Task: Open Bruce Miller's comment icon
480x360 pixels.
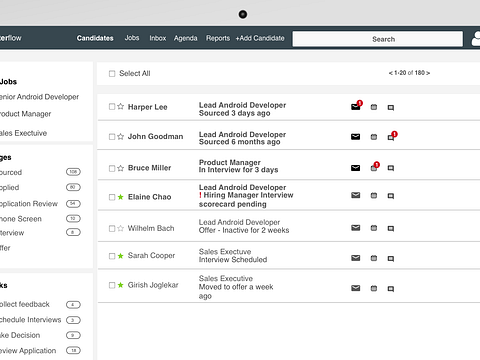Action: click(x=391, y=168)
